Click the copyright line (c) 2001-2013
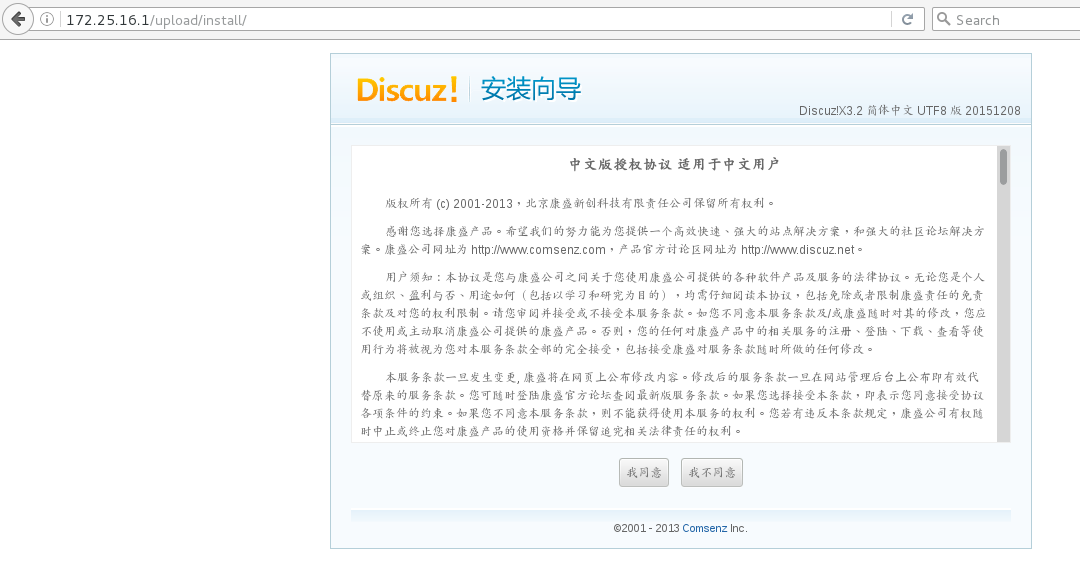This screenshot has width=1080, height=573. click(580, 203)
